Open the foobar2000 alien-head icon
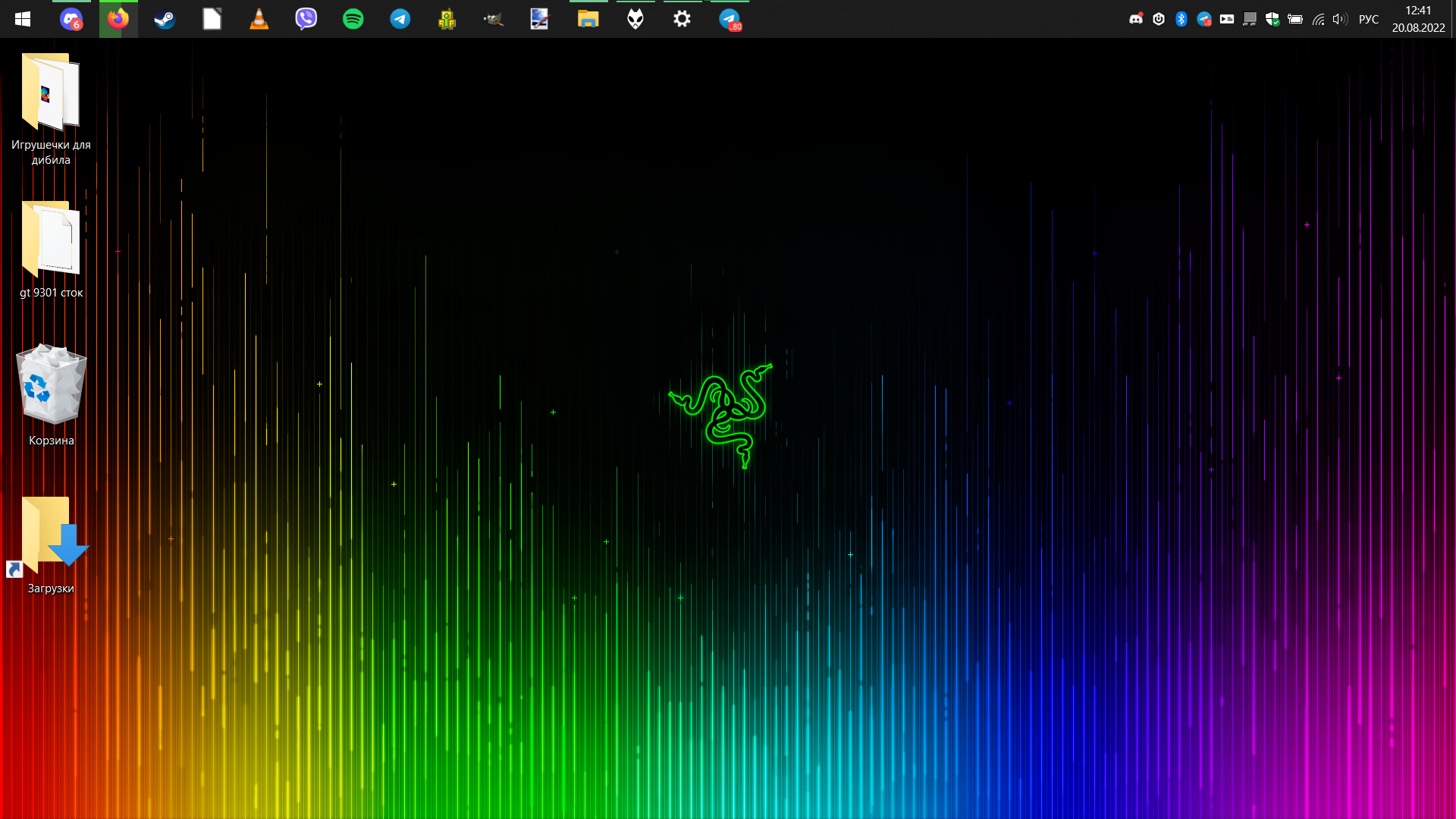 (x=635, y=19)
